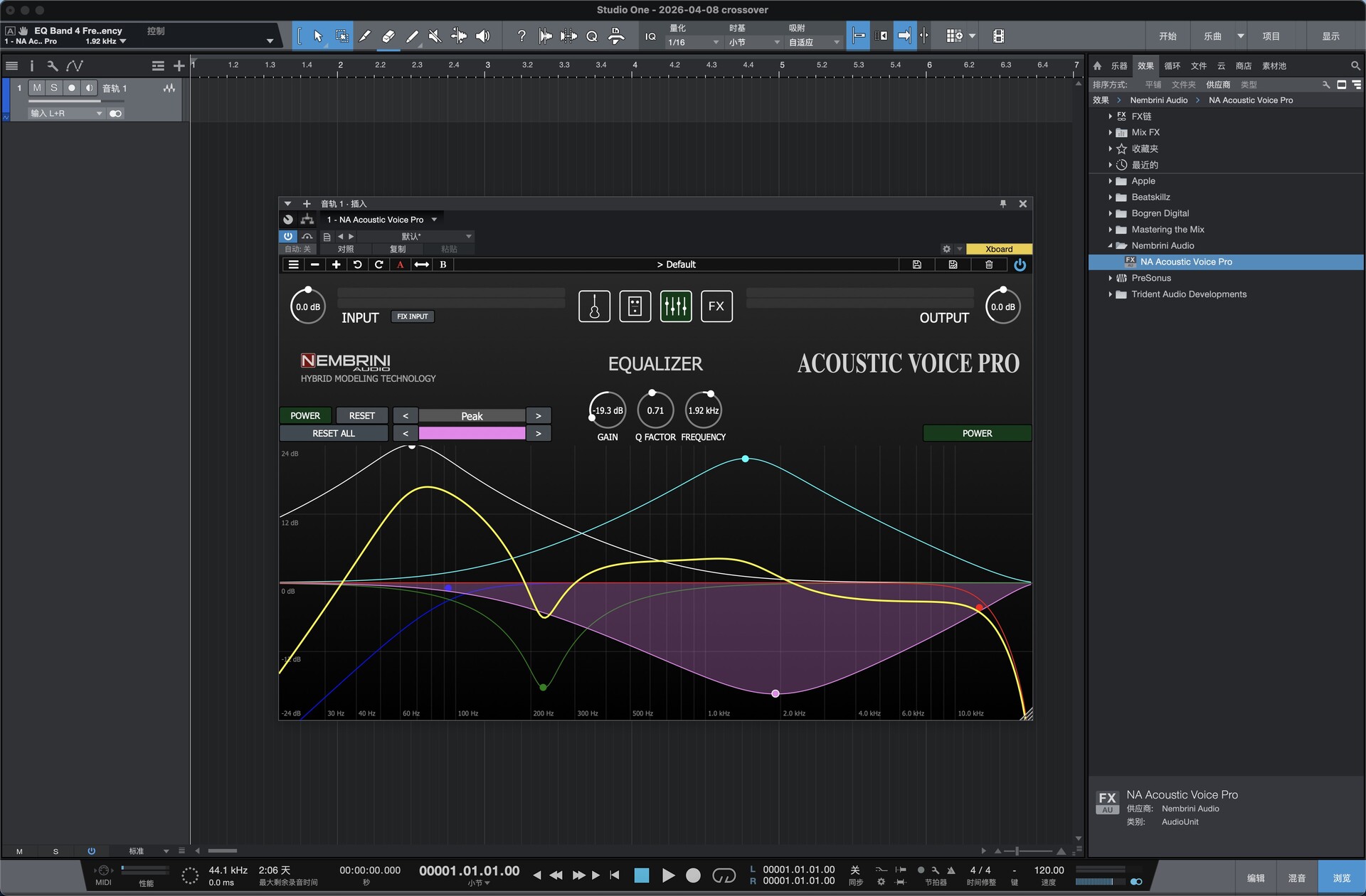1366x896 pixels.
Task: Open the quantize 1/16 dropdown
Action: [694, 43]
